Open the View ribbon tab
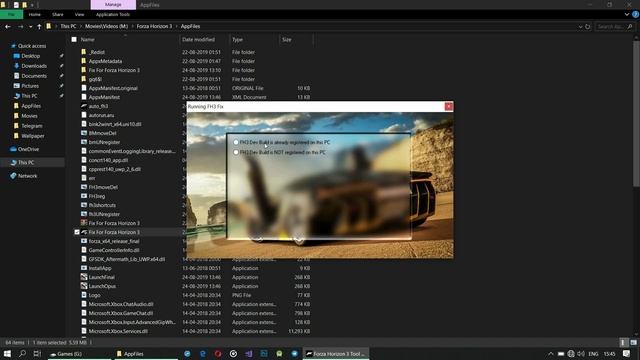The image size is (640, 360). [79, 14]
